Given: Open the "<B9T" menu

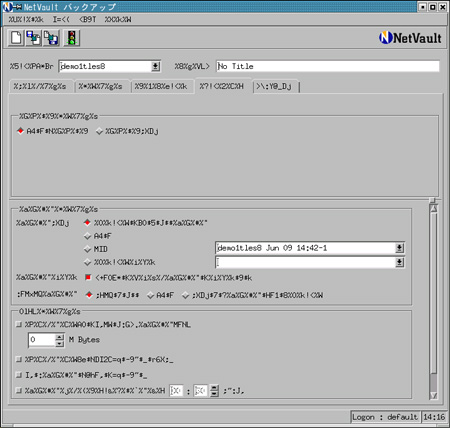Looking at the screenshot, I should tap(88, 19).
